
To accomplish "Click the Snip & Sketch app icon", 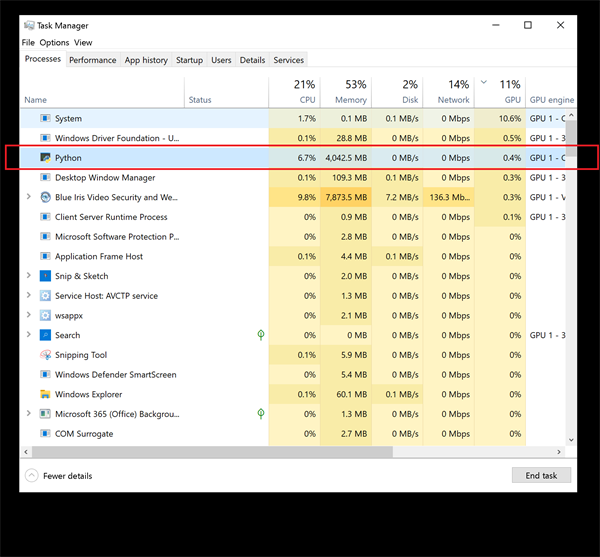I will point(45,276).
